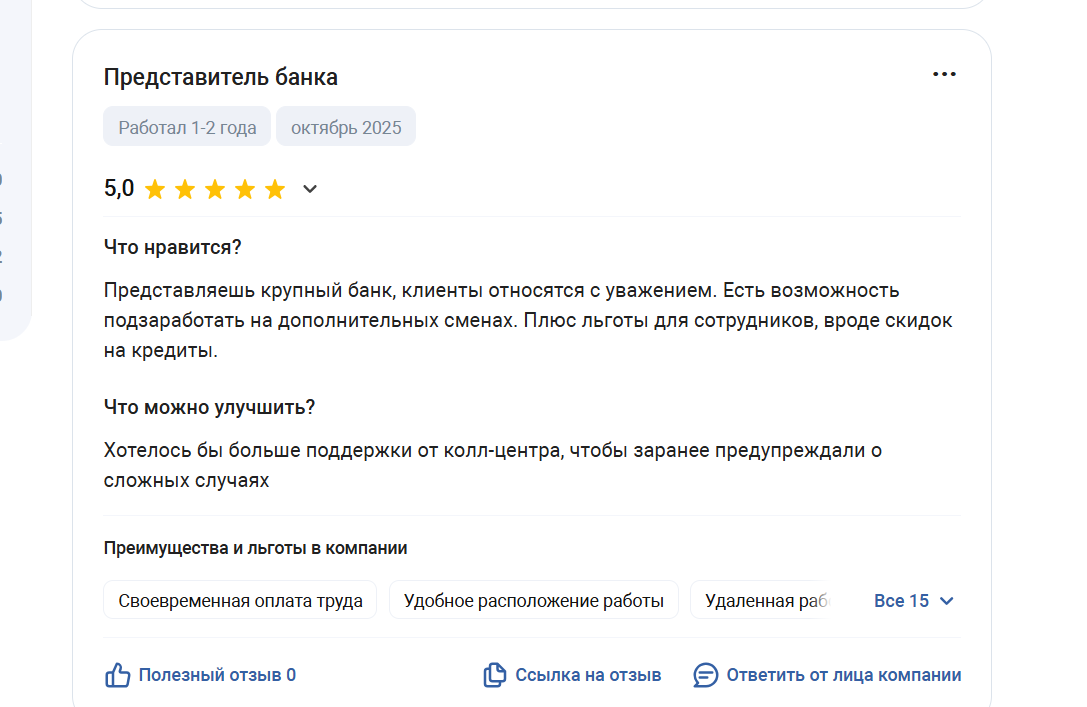The image size is (1087, 707).
Task: Click the fifth rating star
Action: coord(275,190)
